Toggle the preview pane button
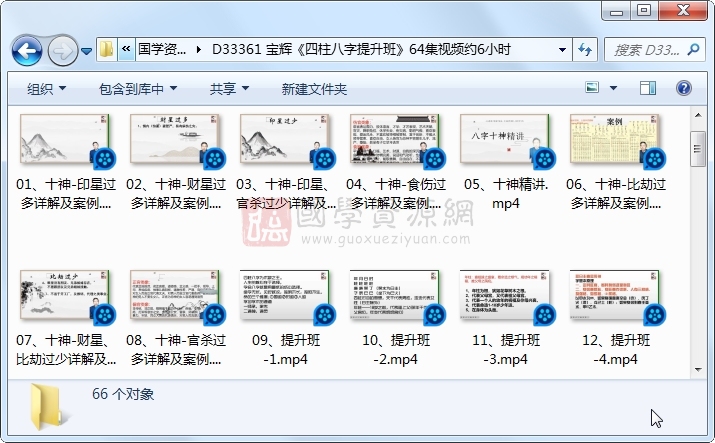Image resolution: width=715 pixels, height=443 pixels. click(x=648, y=88)
